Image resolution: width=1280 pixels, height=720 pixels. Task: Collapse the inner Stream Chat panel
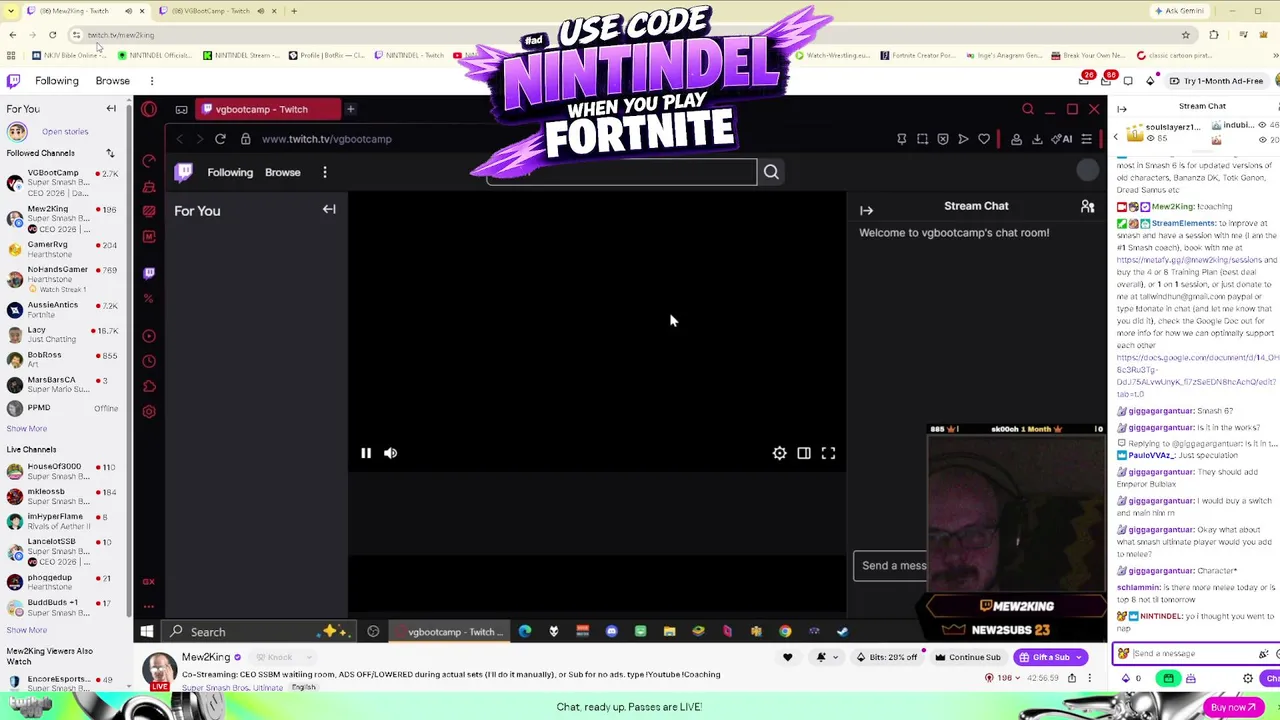866,210
